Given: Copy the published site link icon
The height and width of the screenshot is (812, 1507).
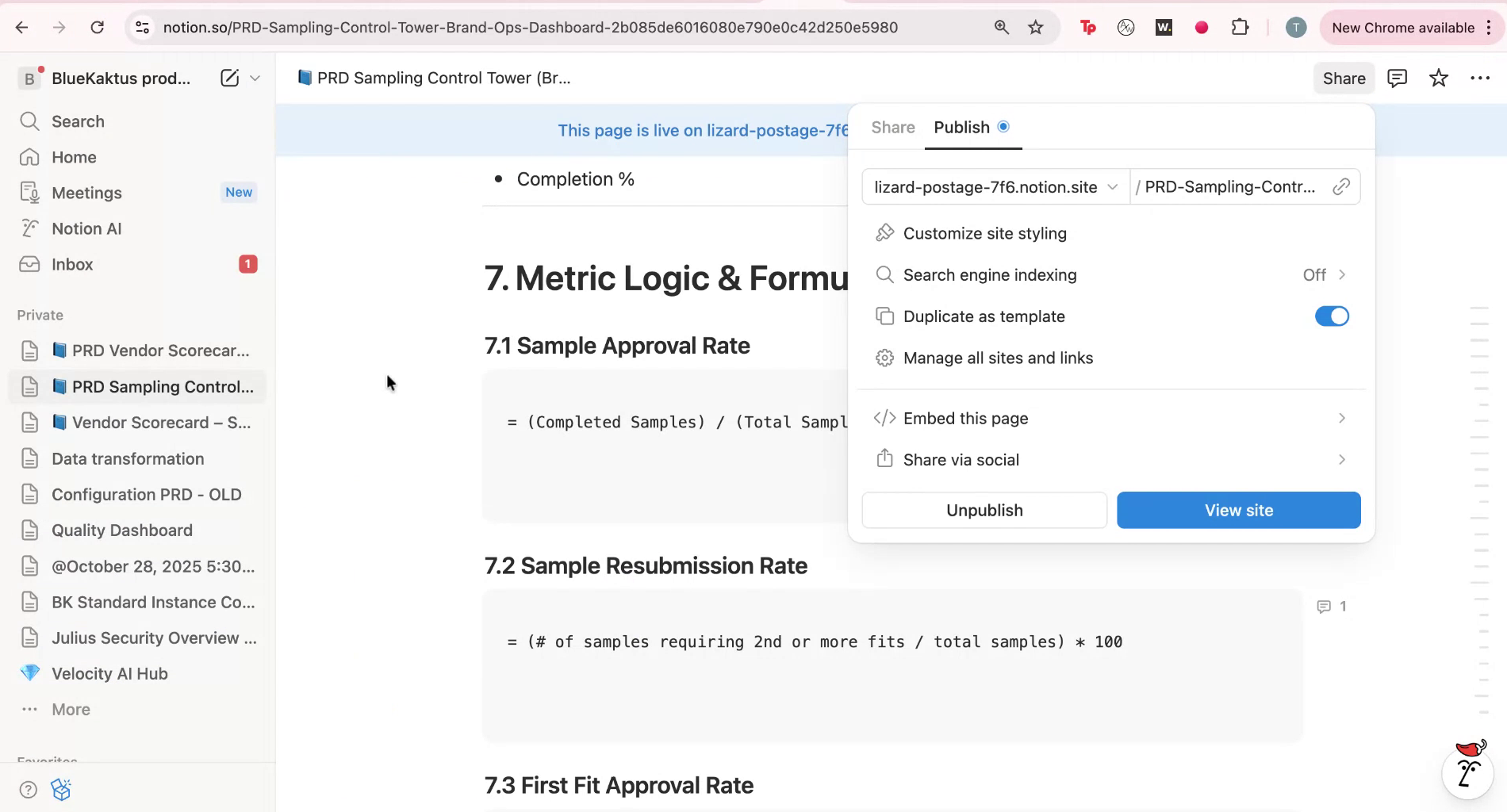Looking at the screenshot, I should point(1341,186).
